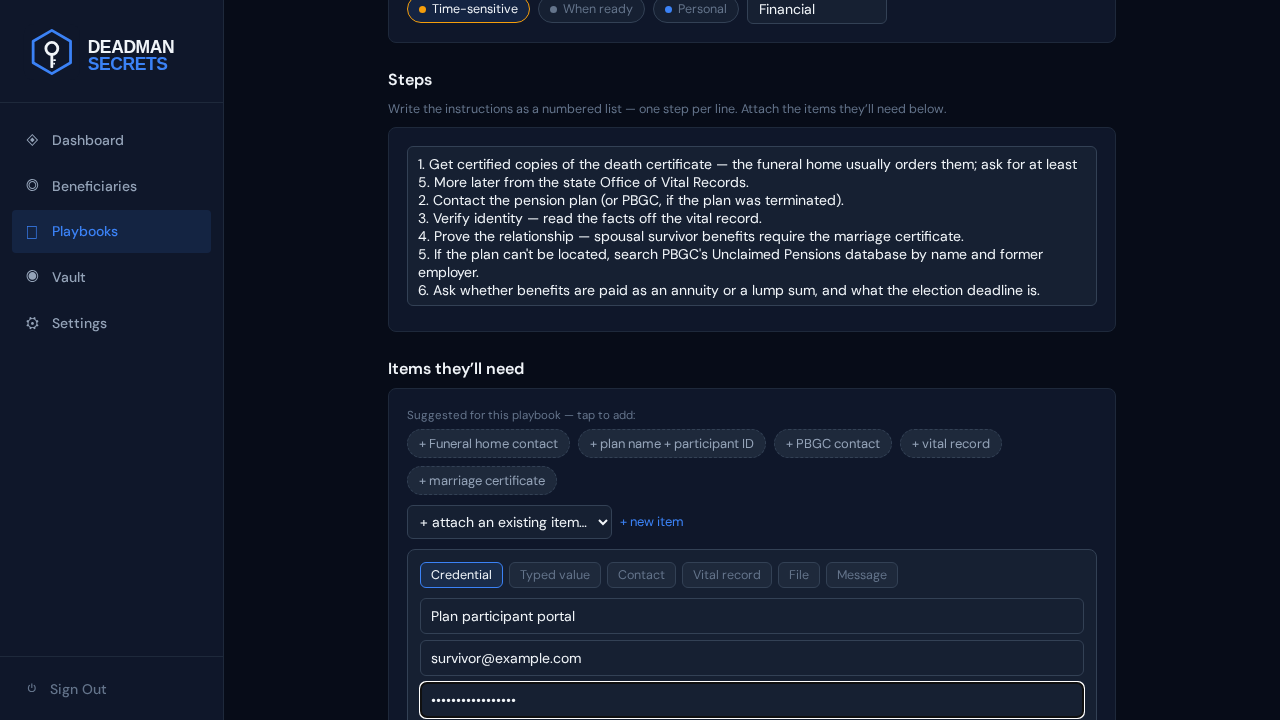Switch to Contact item type
The width and height of the screenshot is (1280, 720).
641,575
